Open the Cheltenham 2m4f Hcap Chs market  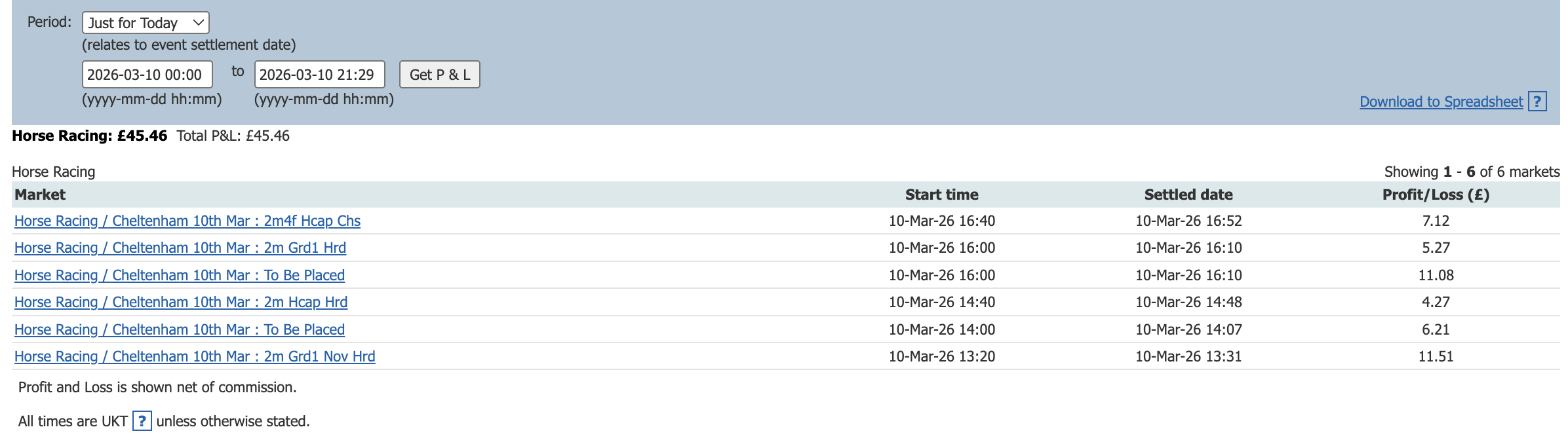pyautogui.click(x=187, y=221)
